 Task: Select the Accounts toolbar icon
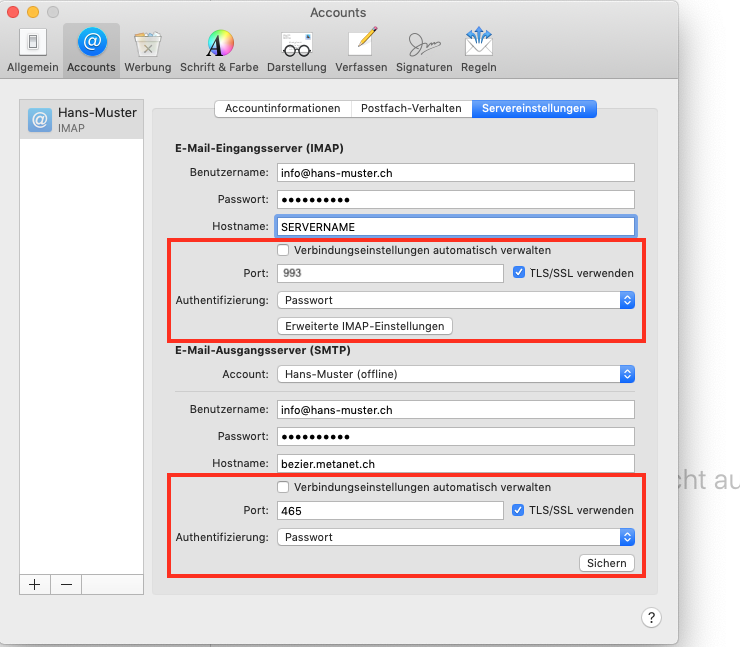pyautogui.click(x=91, y=50)
